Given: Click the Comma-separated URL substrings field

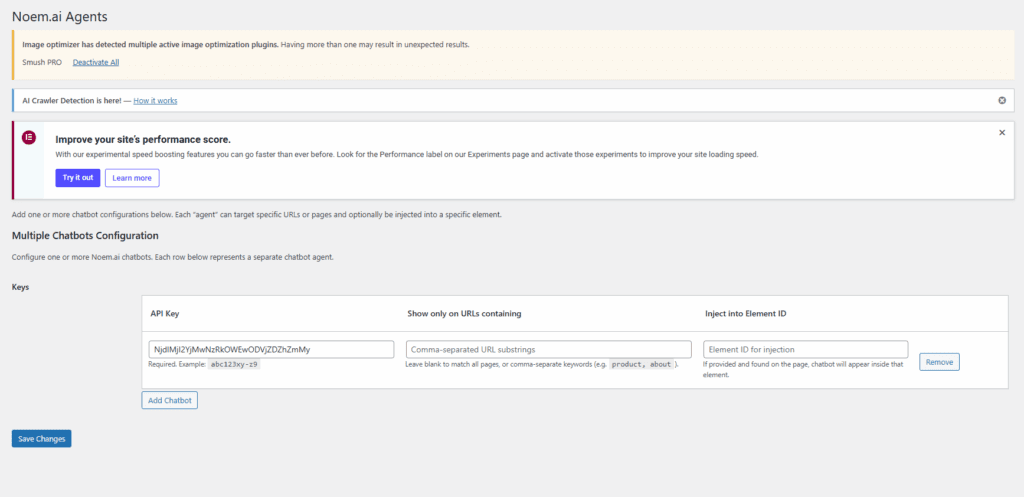Looking at the screenshot, I should 548,350.
